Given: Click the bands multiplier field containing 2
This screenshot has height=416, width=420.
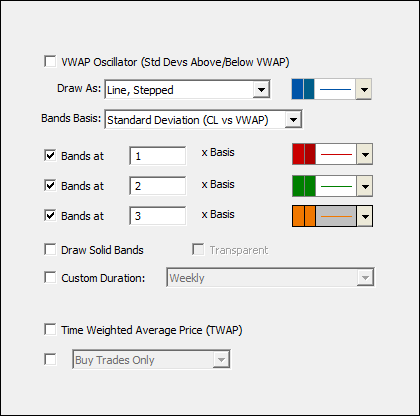Looking at the screenshot, I should 158,186.
